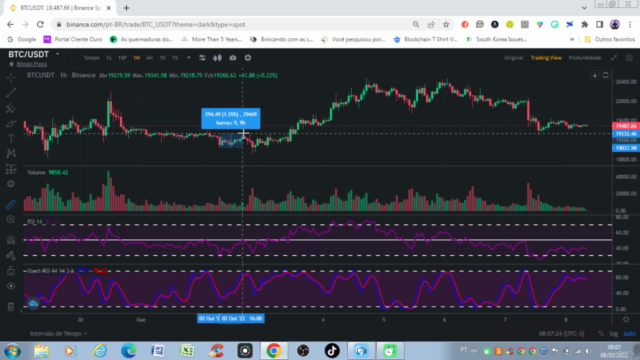Open TikTok from the taskbar
The height and width of the screenshot is (360, 640).
coord(332,351)
